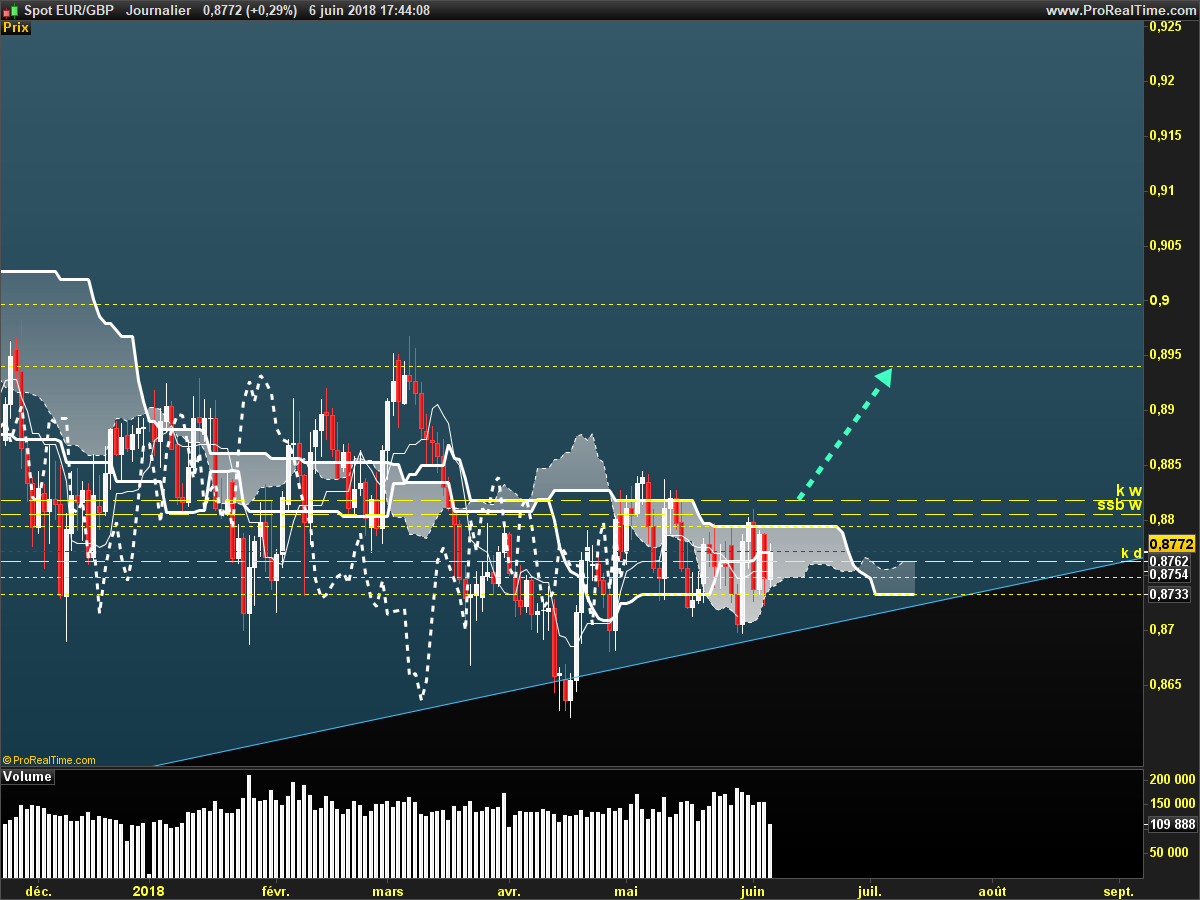Click the 0,91 price axis label
The height and width of the screenshot is (900, 1200).
(1162, 190)
